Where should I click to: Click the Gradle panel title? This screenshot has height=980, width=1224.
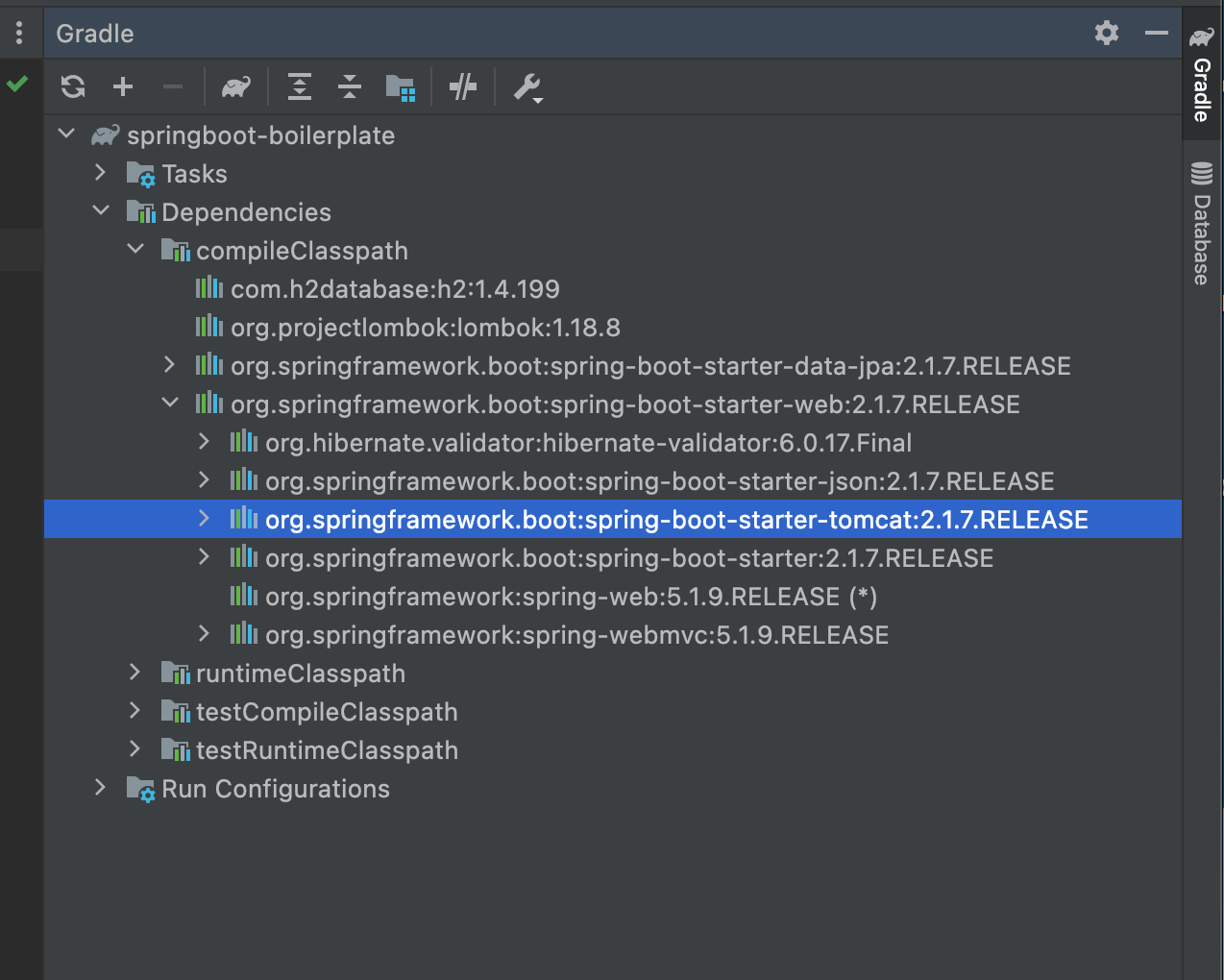click(95, 34)
